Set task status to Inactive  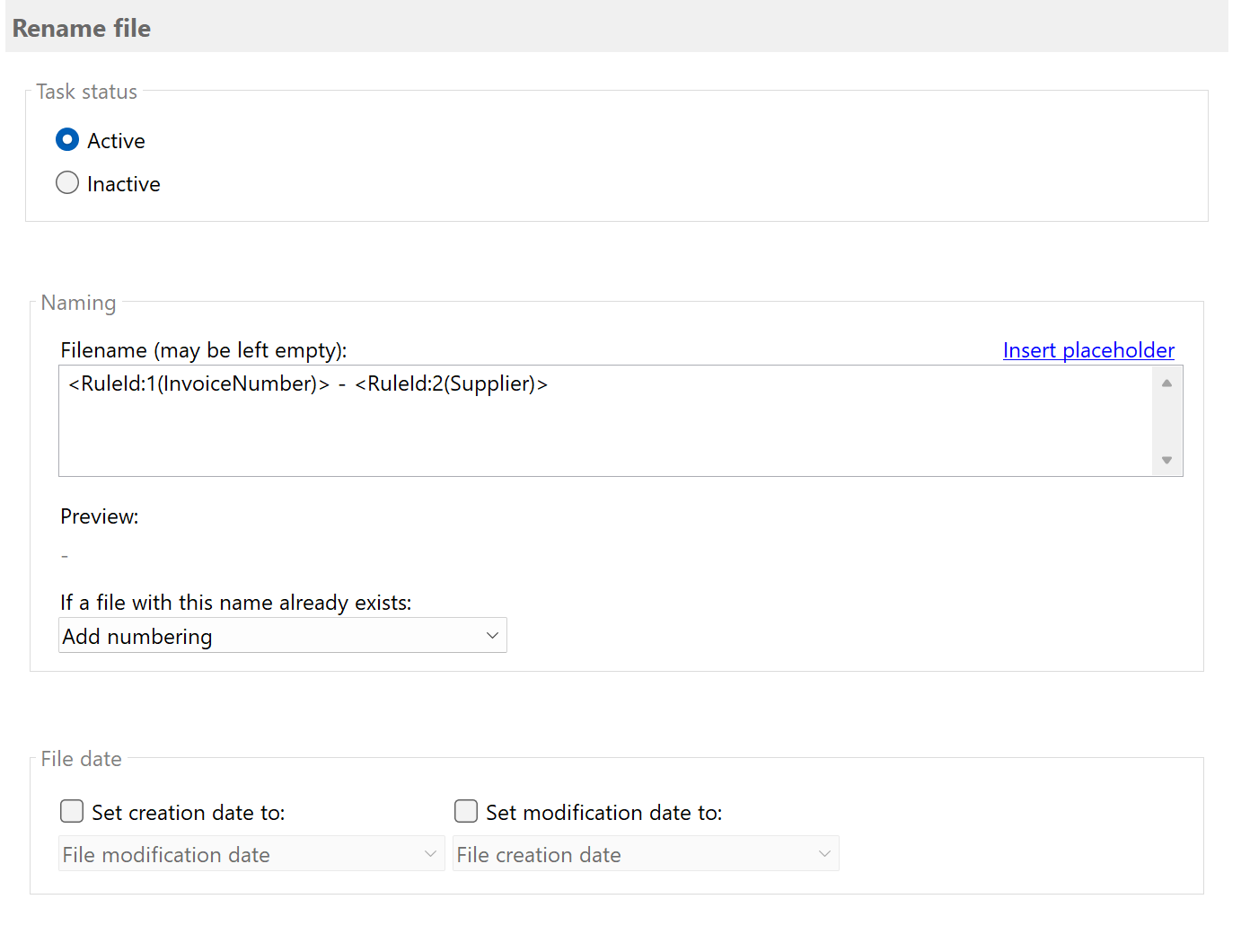click(x=67, y=182)
